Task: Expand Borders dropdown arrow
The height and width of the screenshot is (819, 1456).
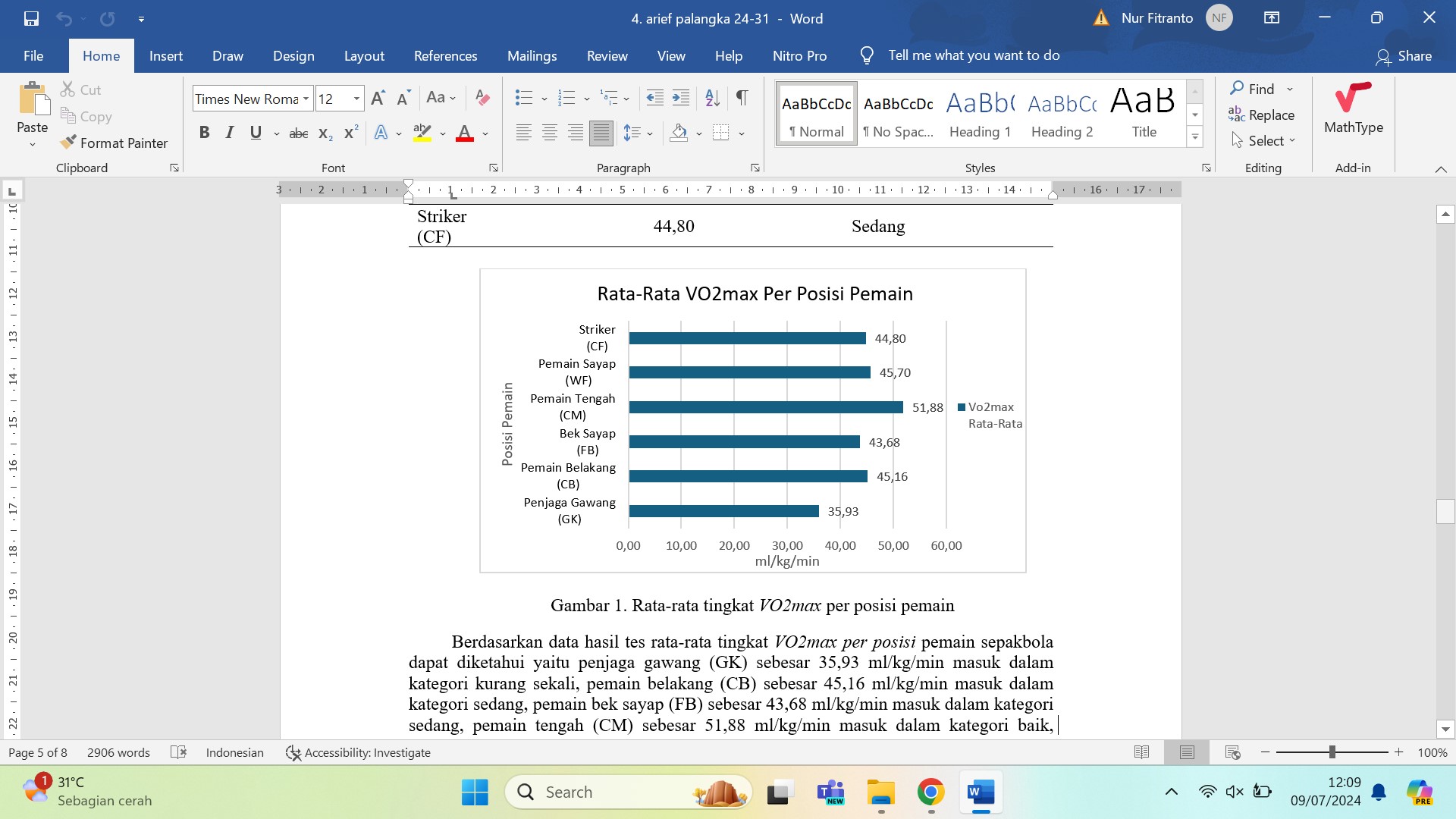Action: pos(742,134)
